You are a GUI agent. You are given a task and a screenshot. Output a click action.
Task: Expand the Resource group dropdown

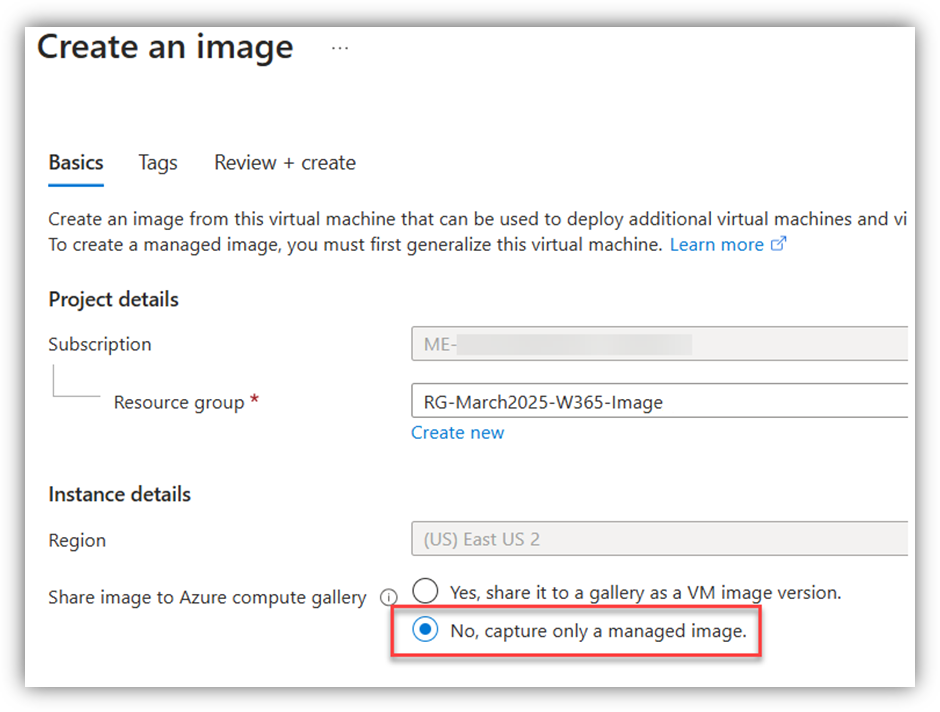[x=658, y=402]
